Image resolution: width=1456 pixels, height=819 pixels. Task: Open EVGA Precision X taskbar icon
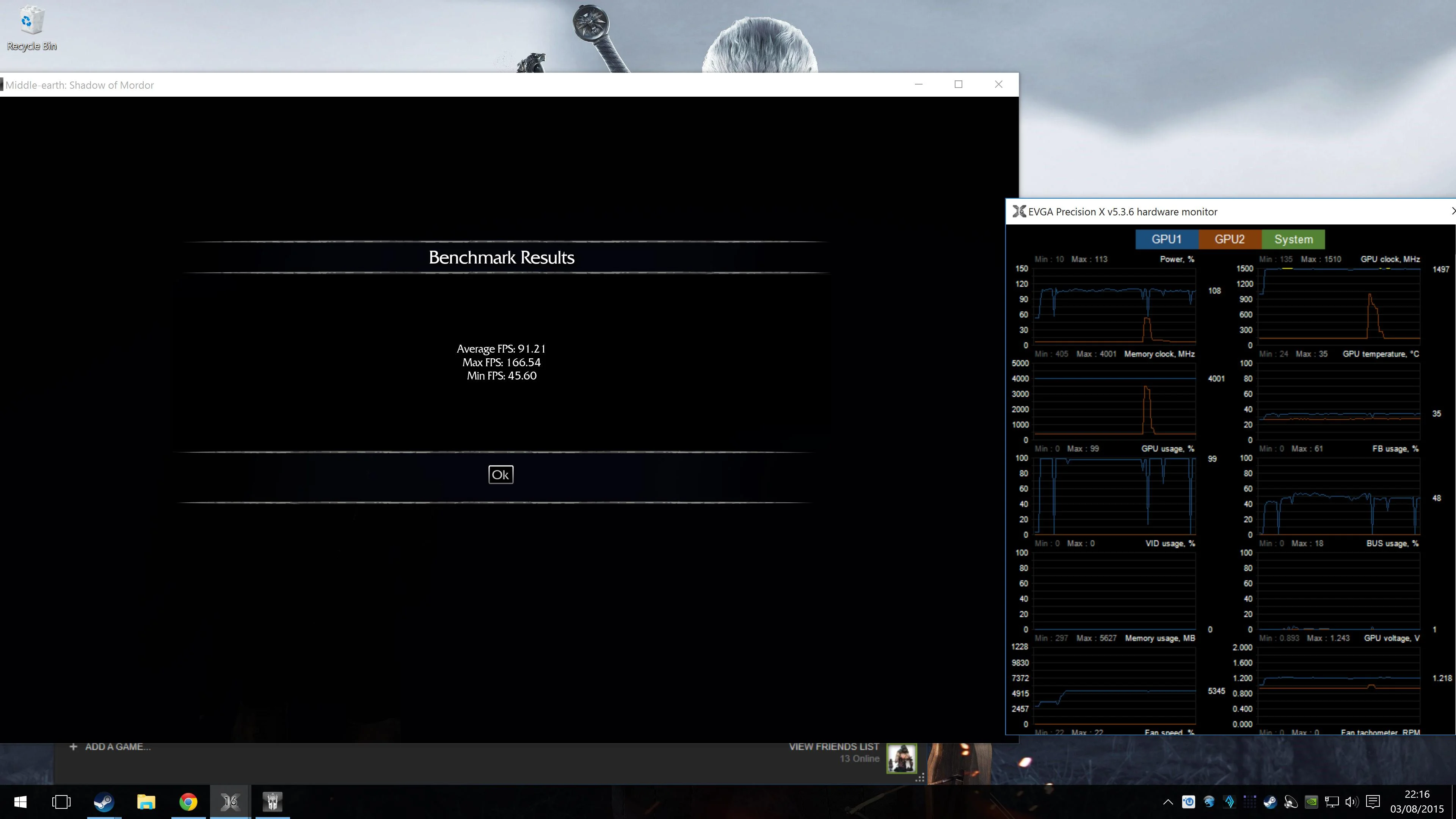(230, 802)
